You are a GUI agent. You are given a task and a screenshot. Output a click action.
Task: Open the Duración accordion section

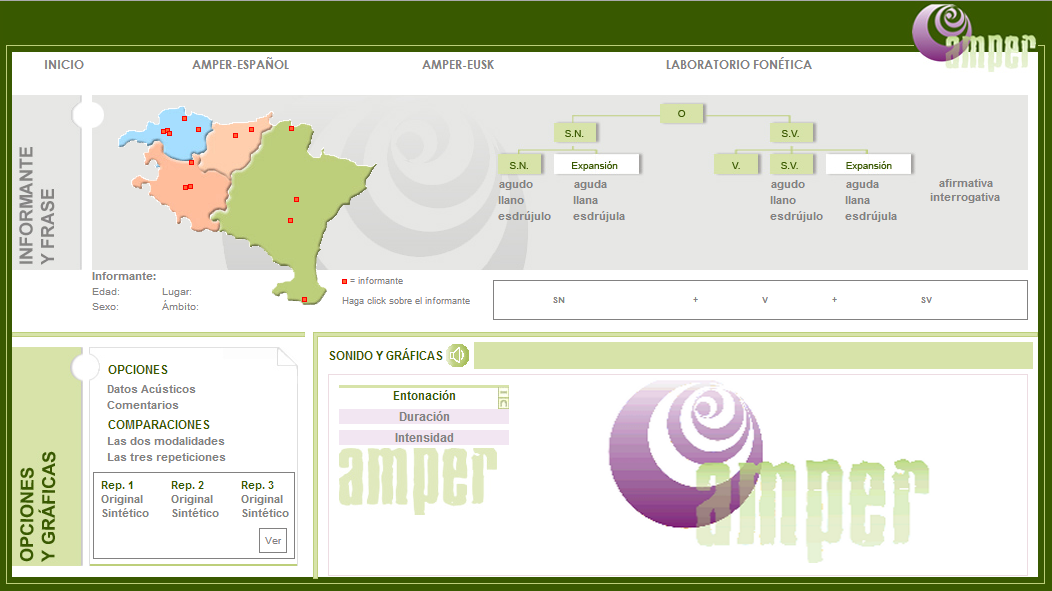pyautogui.click(x=424, y=417)
